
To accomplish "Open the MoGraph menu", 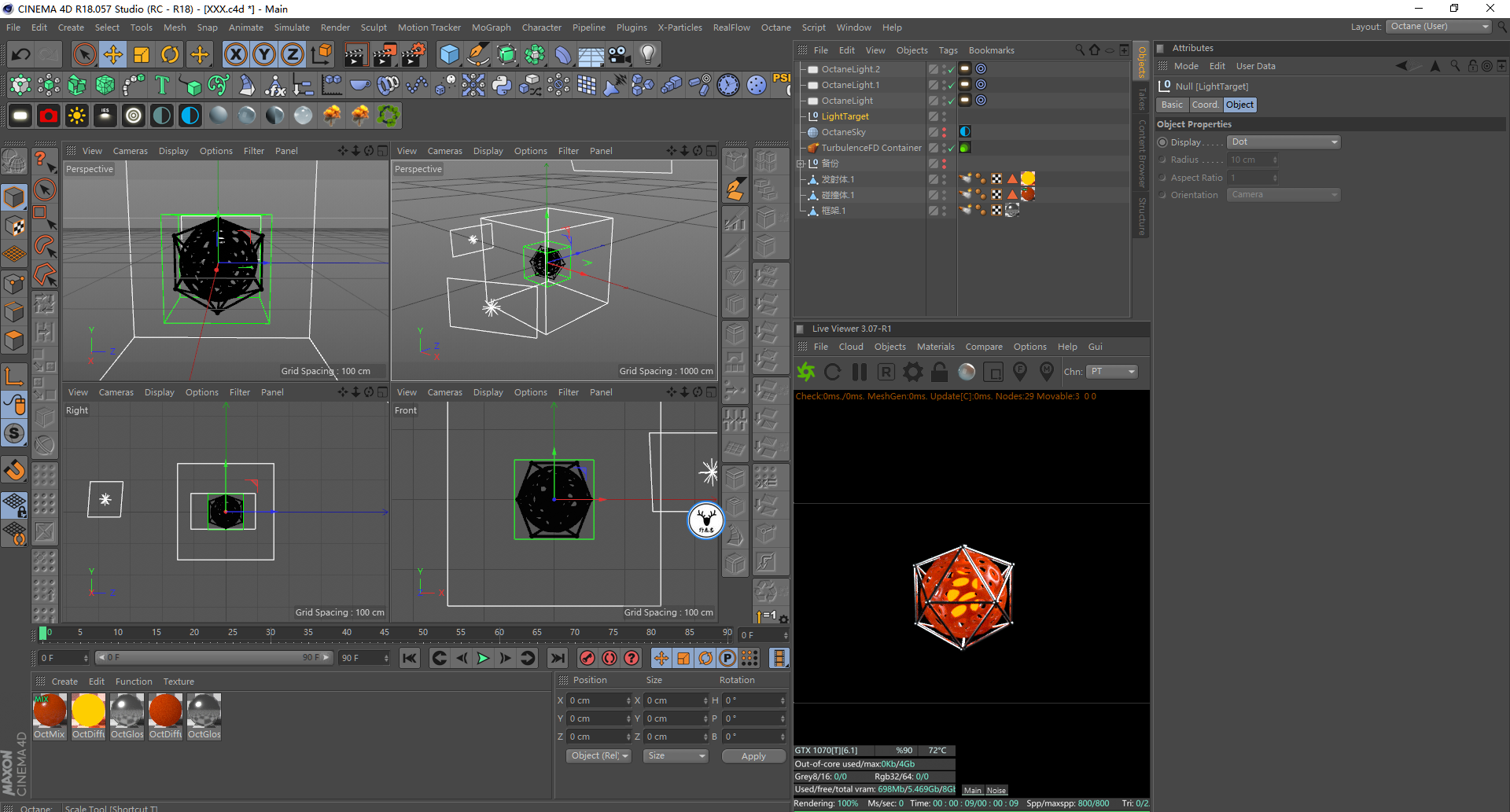I will tap(491, 28).
